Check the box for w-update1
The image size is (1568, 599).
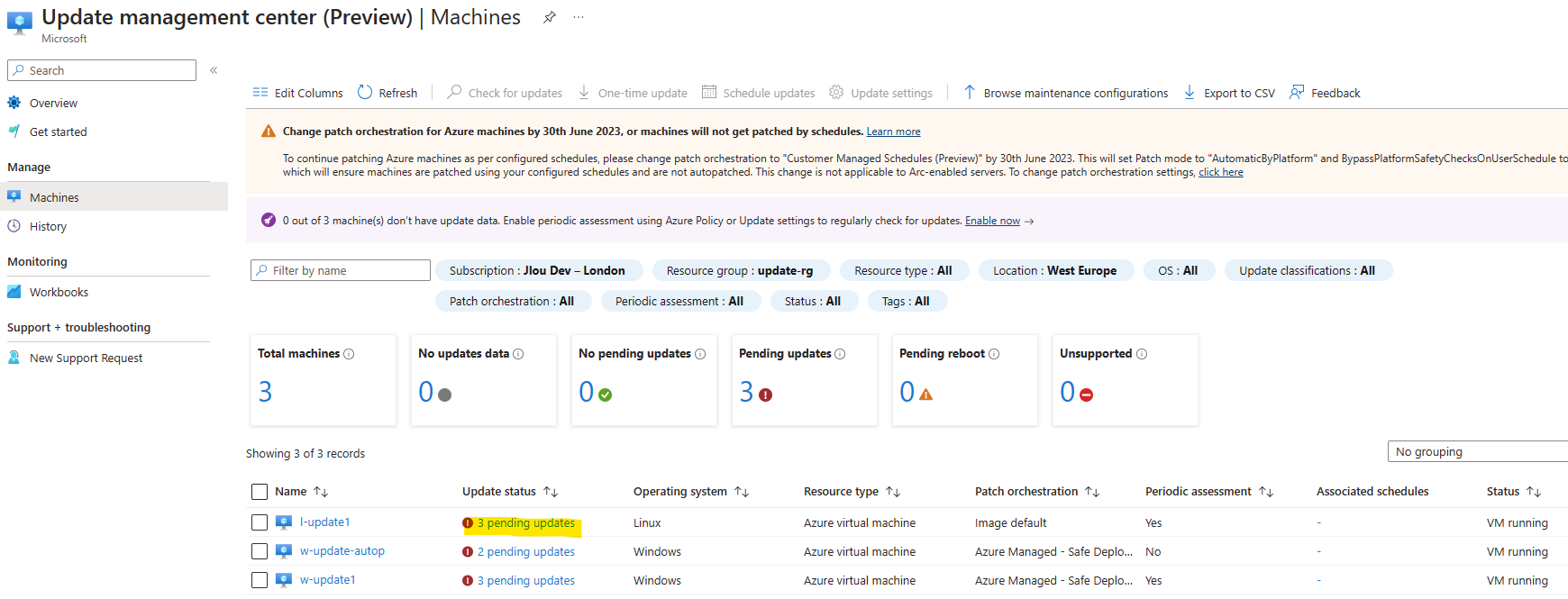(x=260, y=580)
